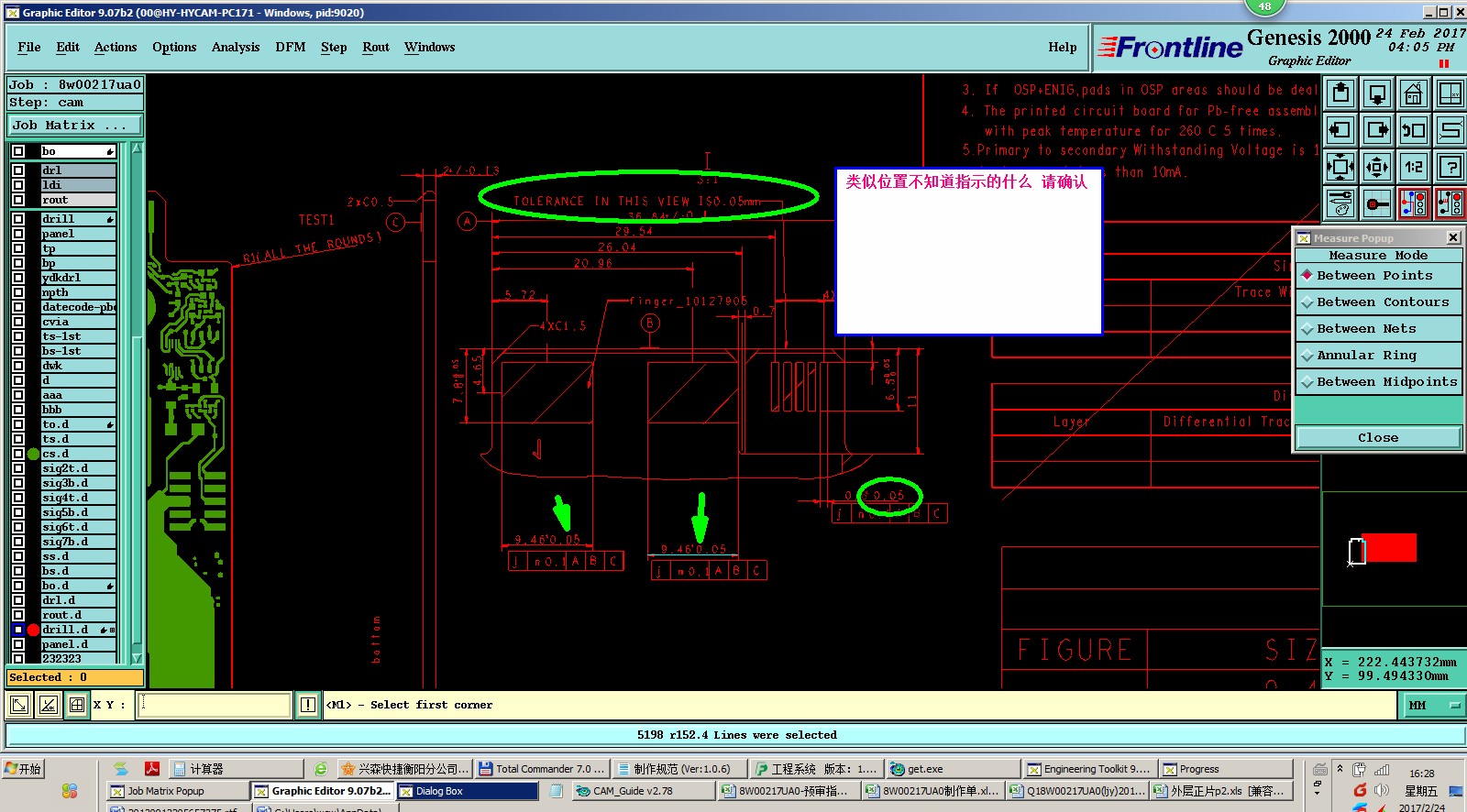Image resolution: width=1467 pixels, height=812 pixels.
Task: Toggle the rout layer checkbox
Action: point(18,200)
